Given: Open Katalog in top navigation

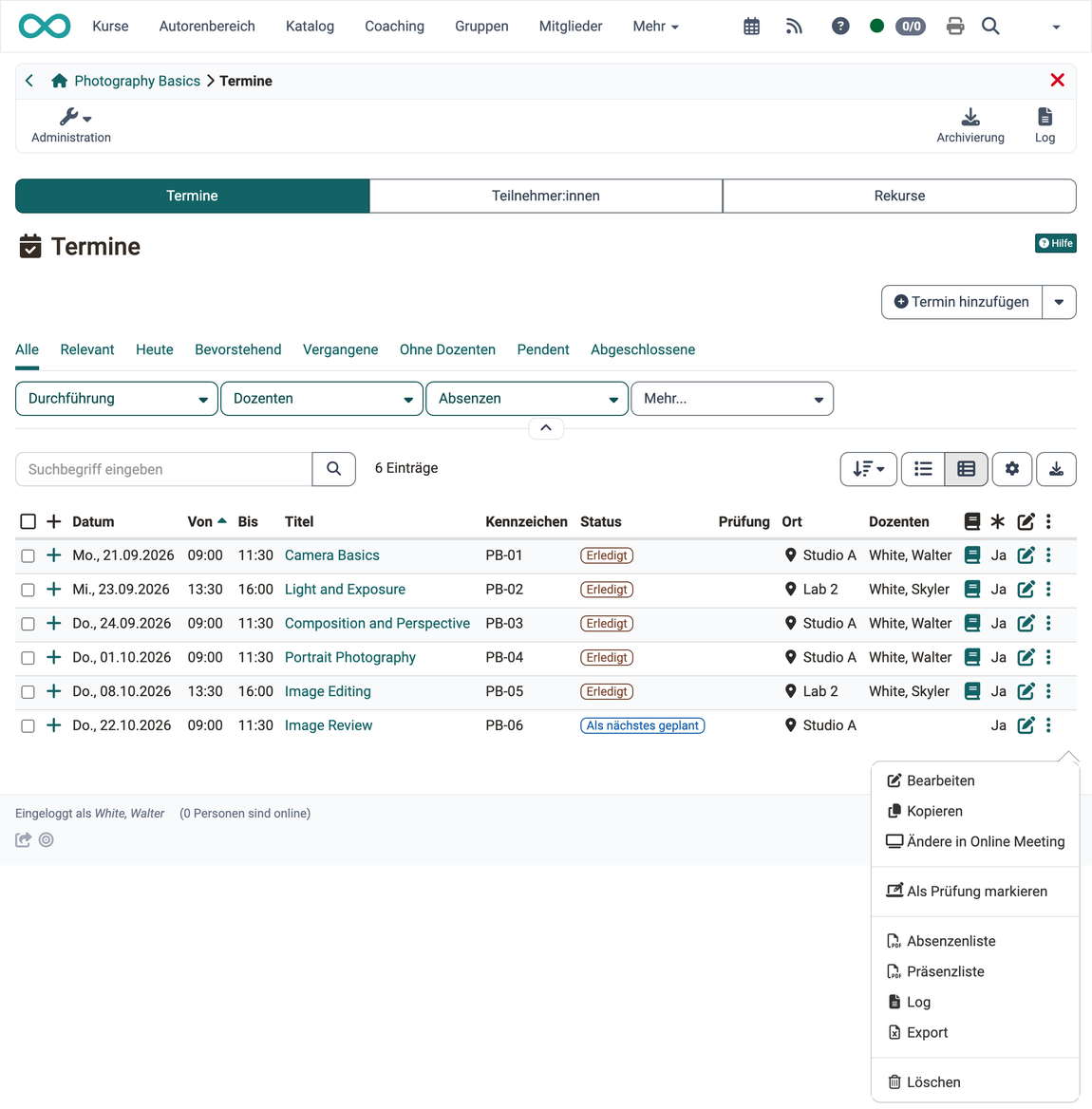Looking at the screenshot, I should [310, 27].
